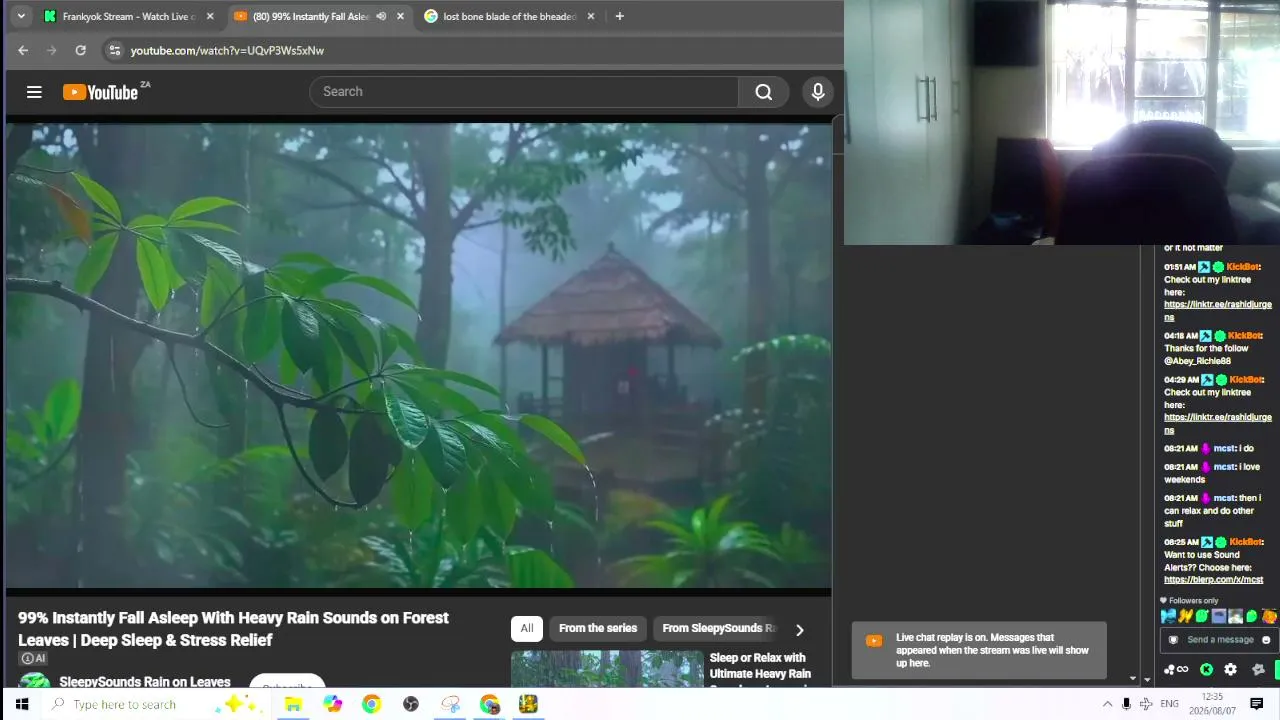Image resolution: width=1280 pixels, height=720 pixels.
Task: Click the ENG language indicator
Action: point(1169,704)
